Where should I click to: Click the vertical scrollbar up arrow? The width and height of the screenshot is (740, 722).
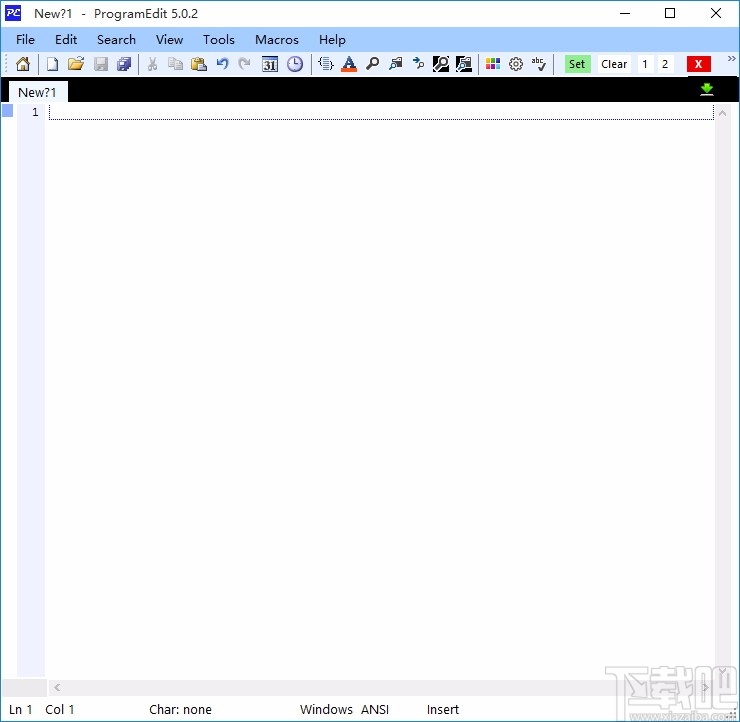click(x=722, y=113)
